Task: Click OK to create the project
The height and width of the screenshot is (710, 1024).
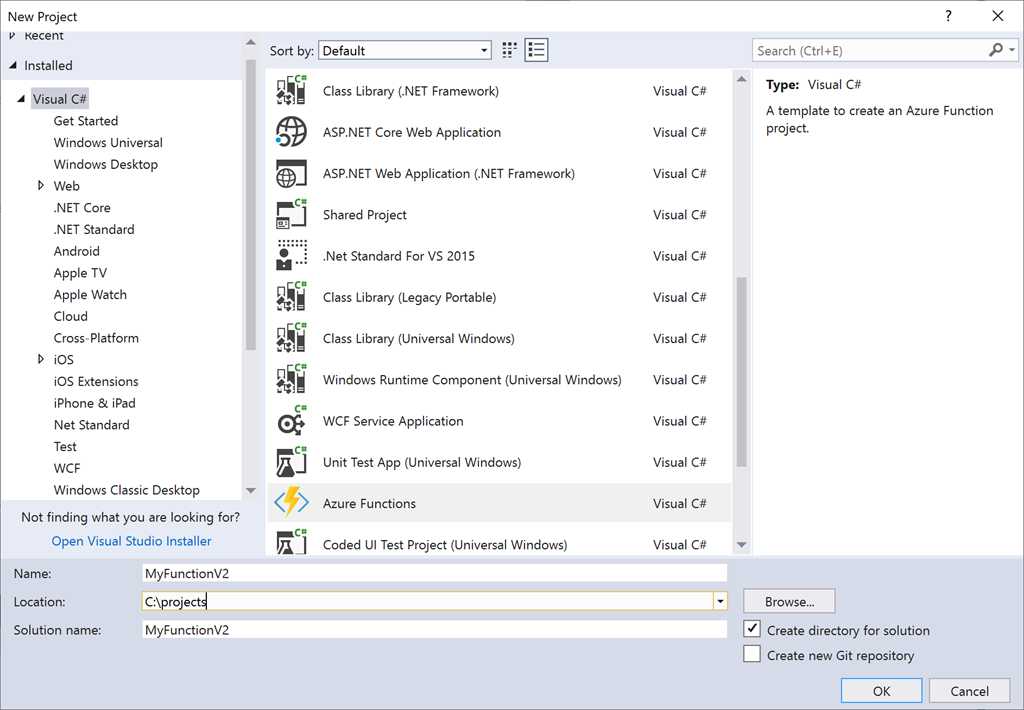Action: point(881,691)
